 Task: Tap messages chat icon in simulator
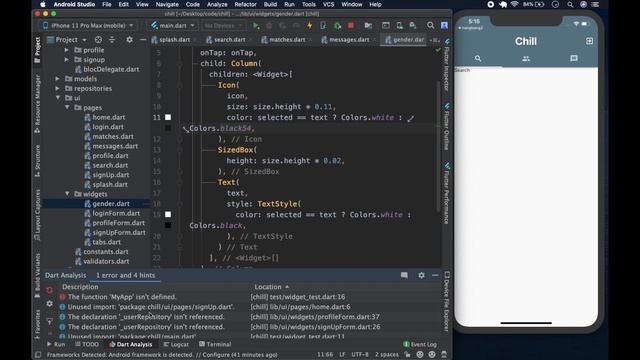pos(574,58)
